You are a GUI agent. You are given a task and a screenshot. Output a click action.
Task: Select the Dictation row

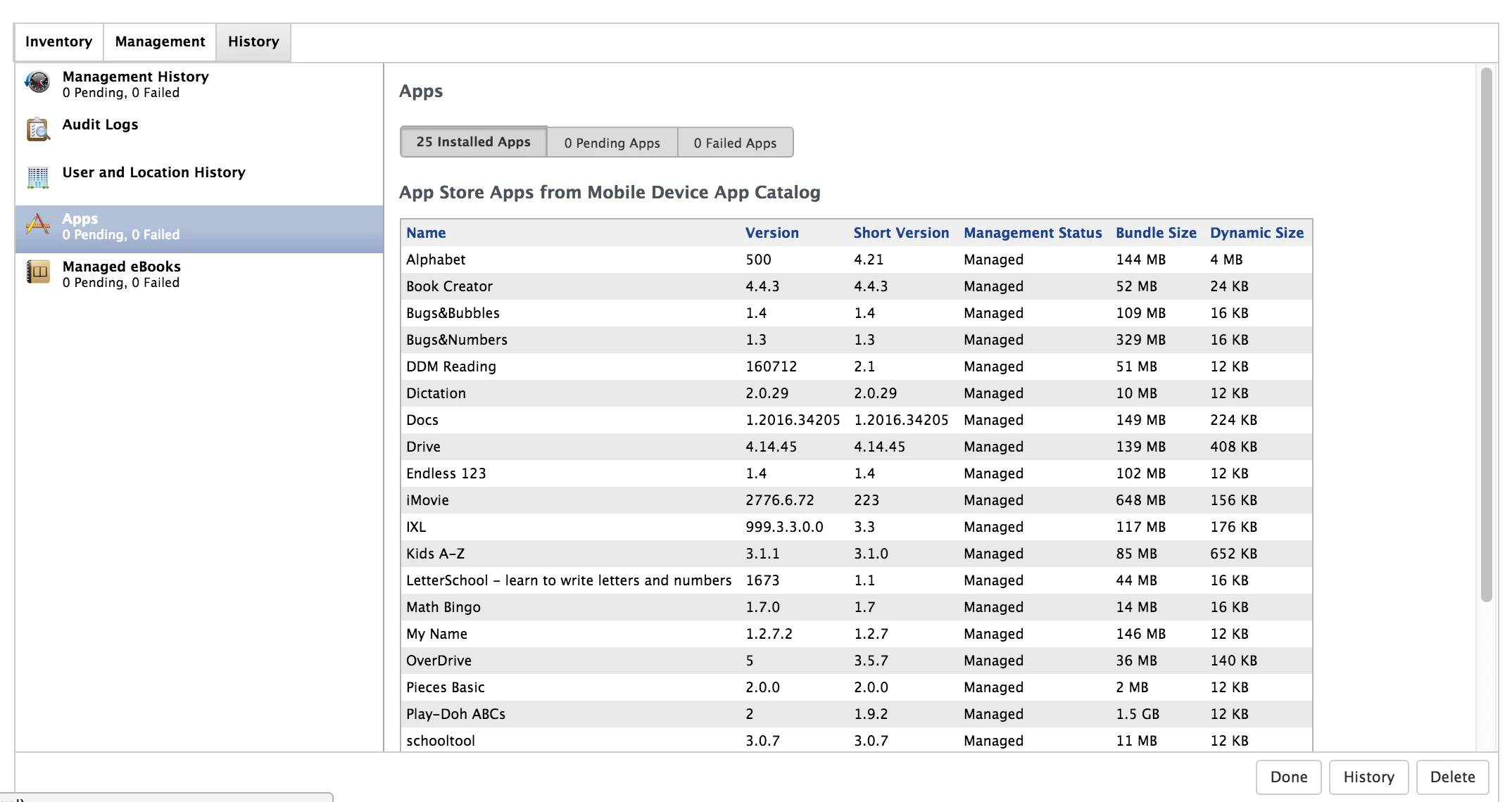[x=856, y=393]
